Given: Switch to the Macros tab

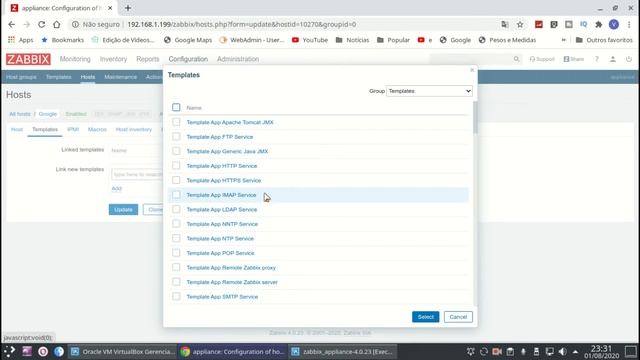Looking at the screenshot, I should click(x=97, y=129).
